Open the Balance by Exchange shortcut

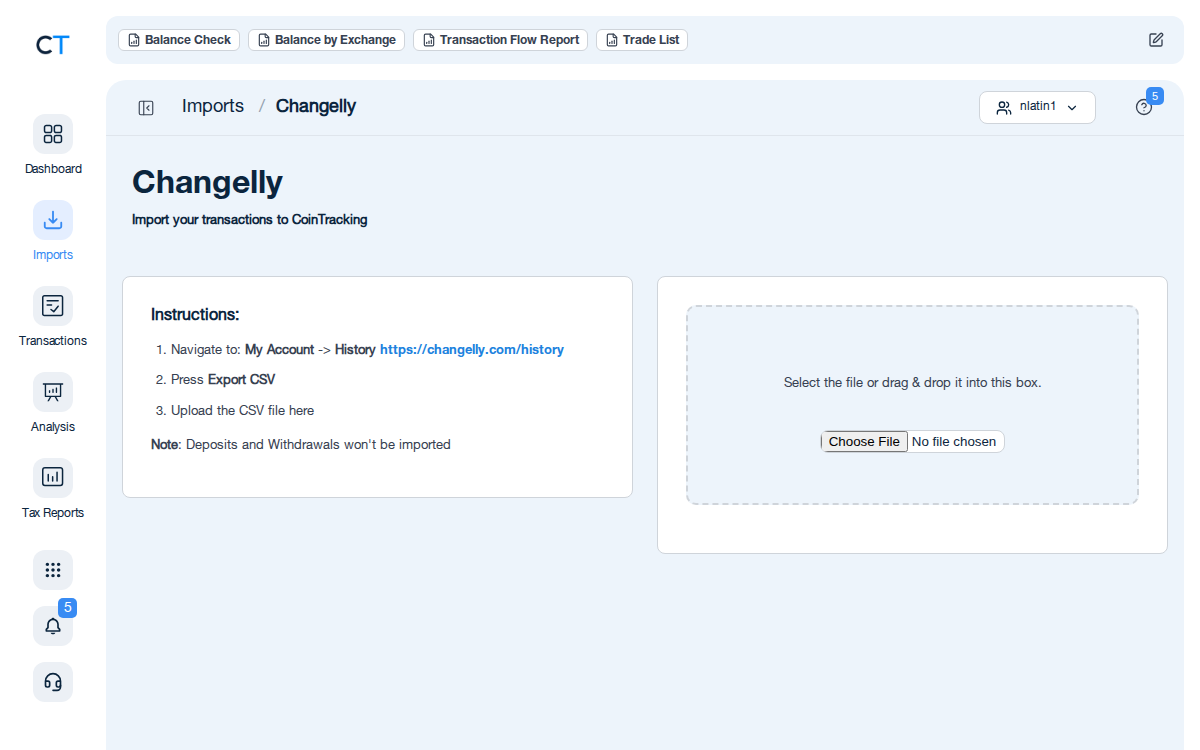click(326, 40)
